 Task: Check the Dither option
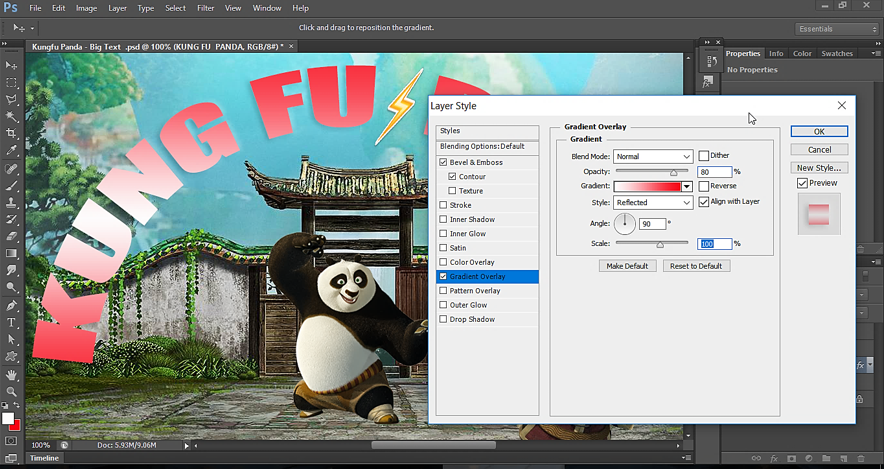(x=703, y=156)
